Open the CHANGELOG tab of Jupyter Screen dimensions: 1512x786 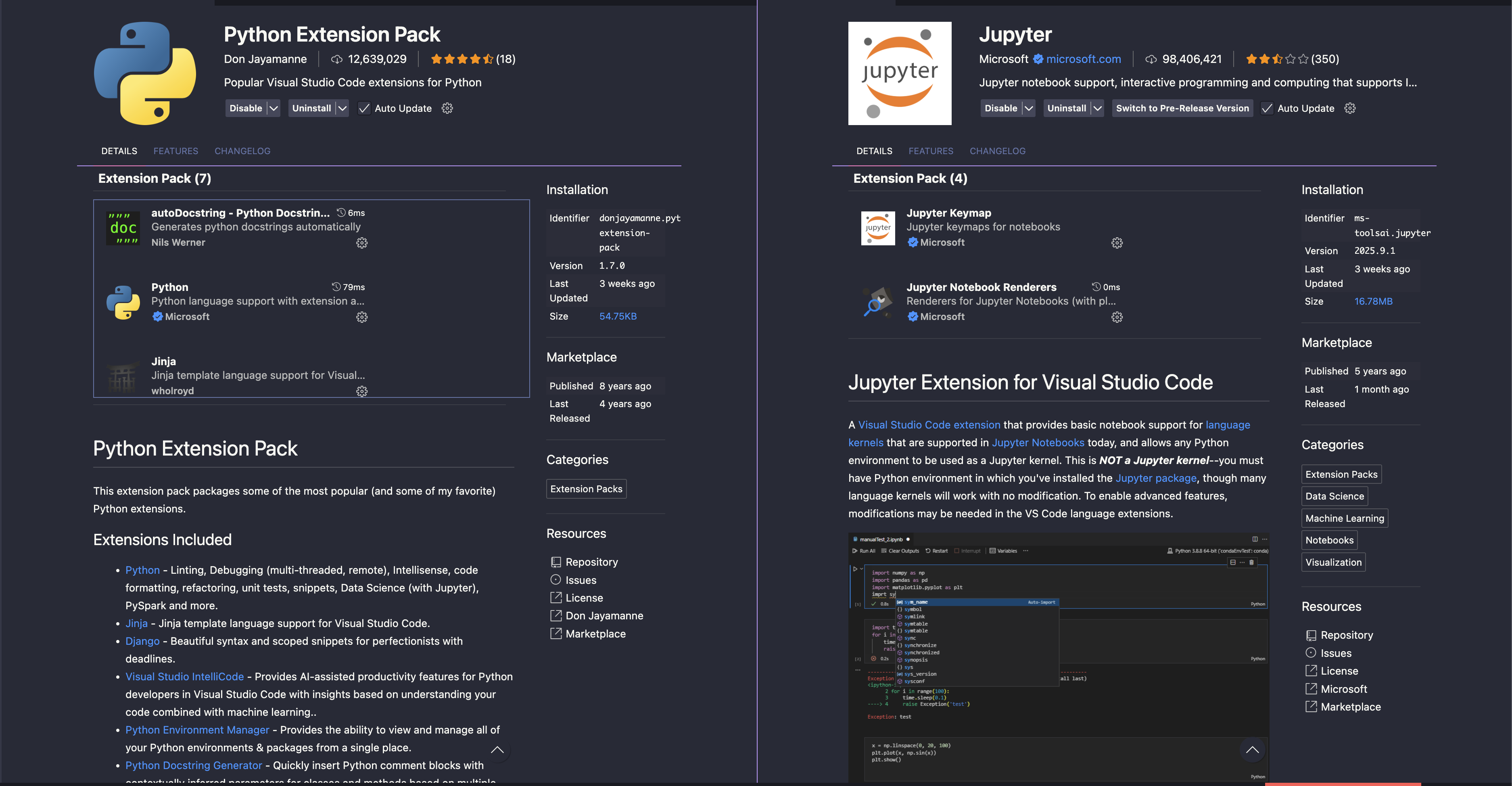(997, 151)
